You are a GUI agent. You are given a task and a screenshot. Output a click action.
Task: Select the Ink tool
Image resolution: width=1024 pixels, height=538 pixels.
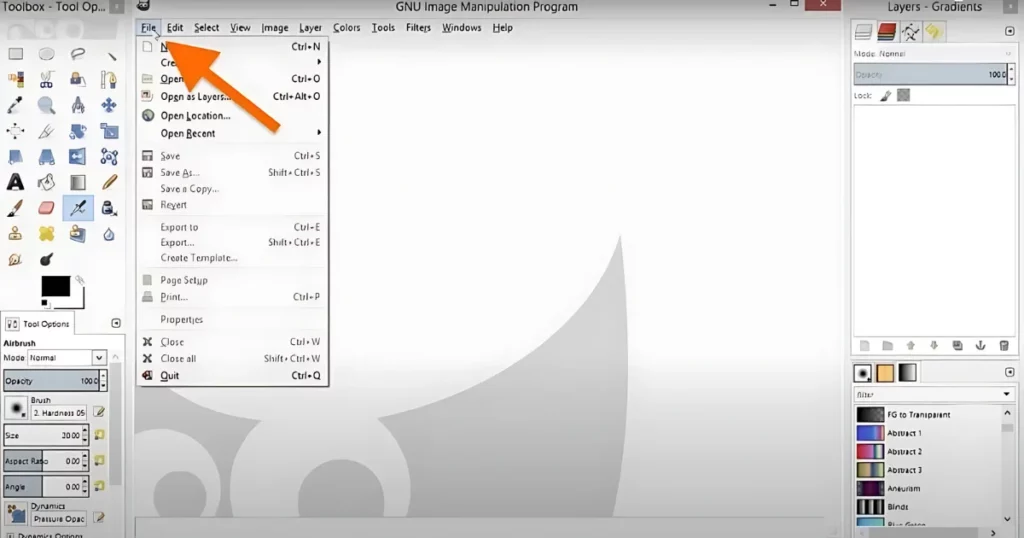109,208
